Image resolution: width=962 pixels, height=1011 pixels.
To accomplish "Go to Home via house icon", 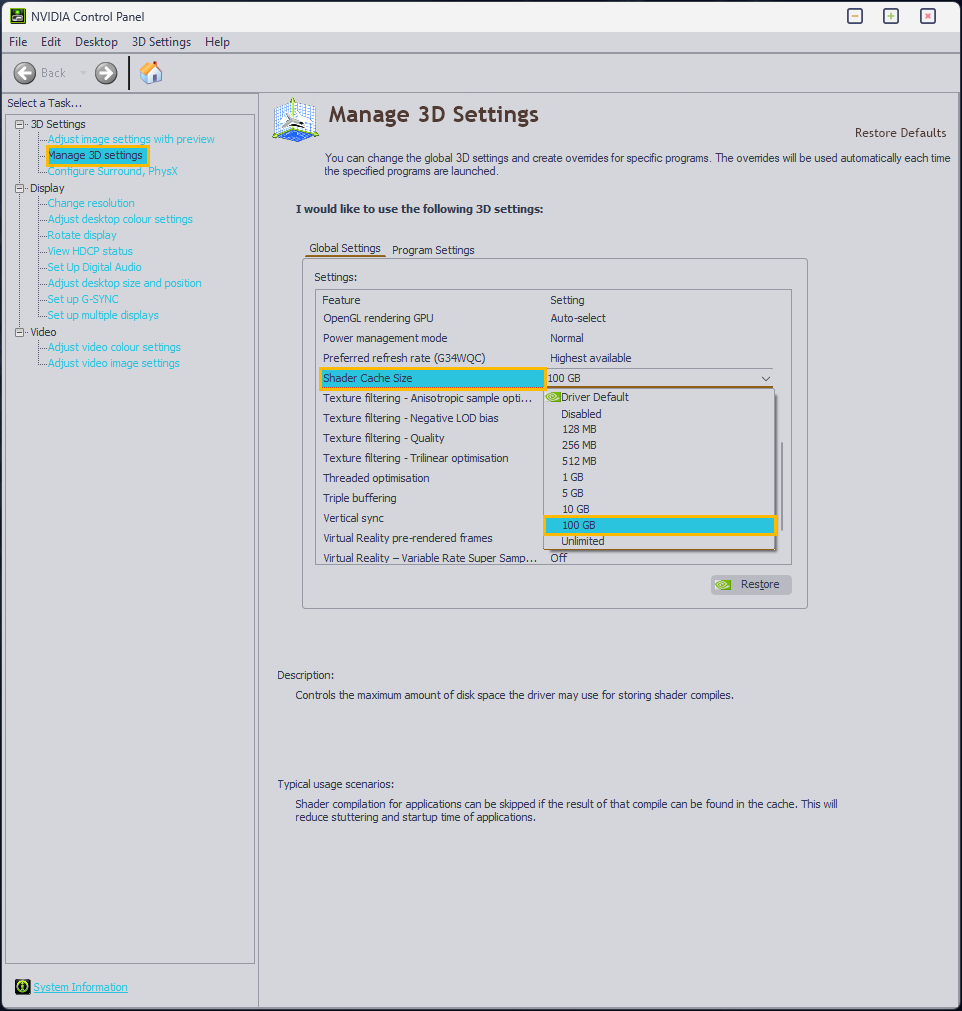I will [151, 72].
